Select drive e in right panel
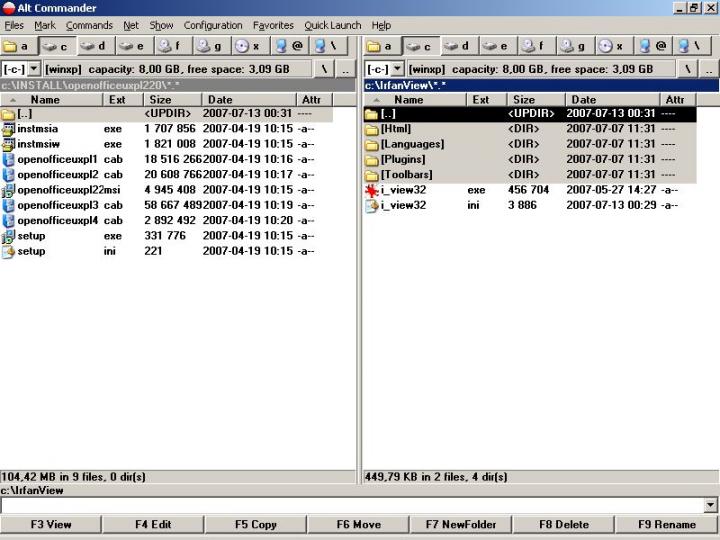The image size is (720, 540). coord(496,46)
